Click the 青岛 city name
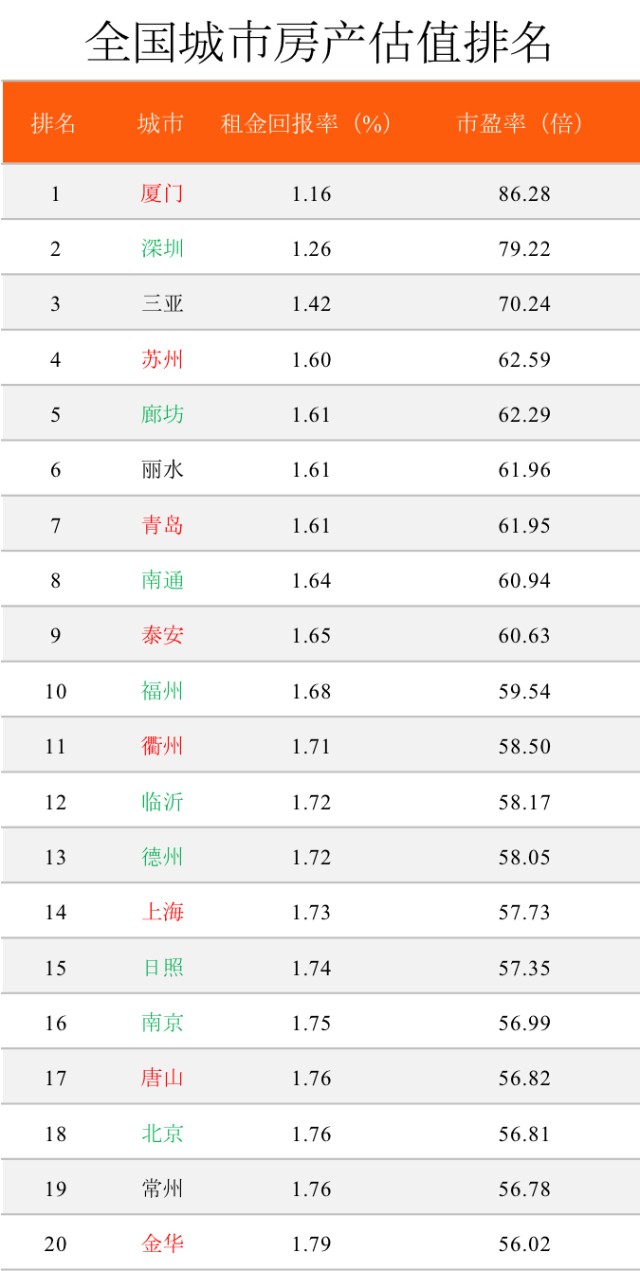This screenshot has height=1271, width=640. pos(162,525)
